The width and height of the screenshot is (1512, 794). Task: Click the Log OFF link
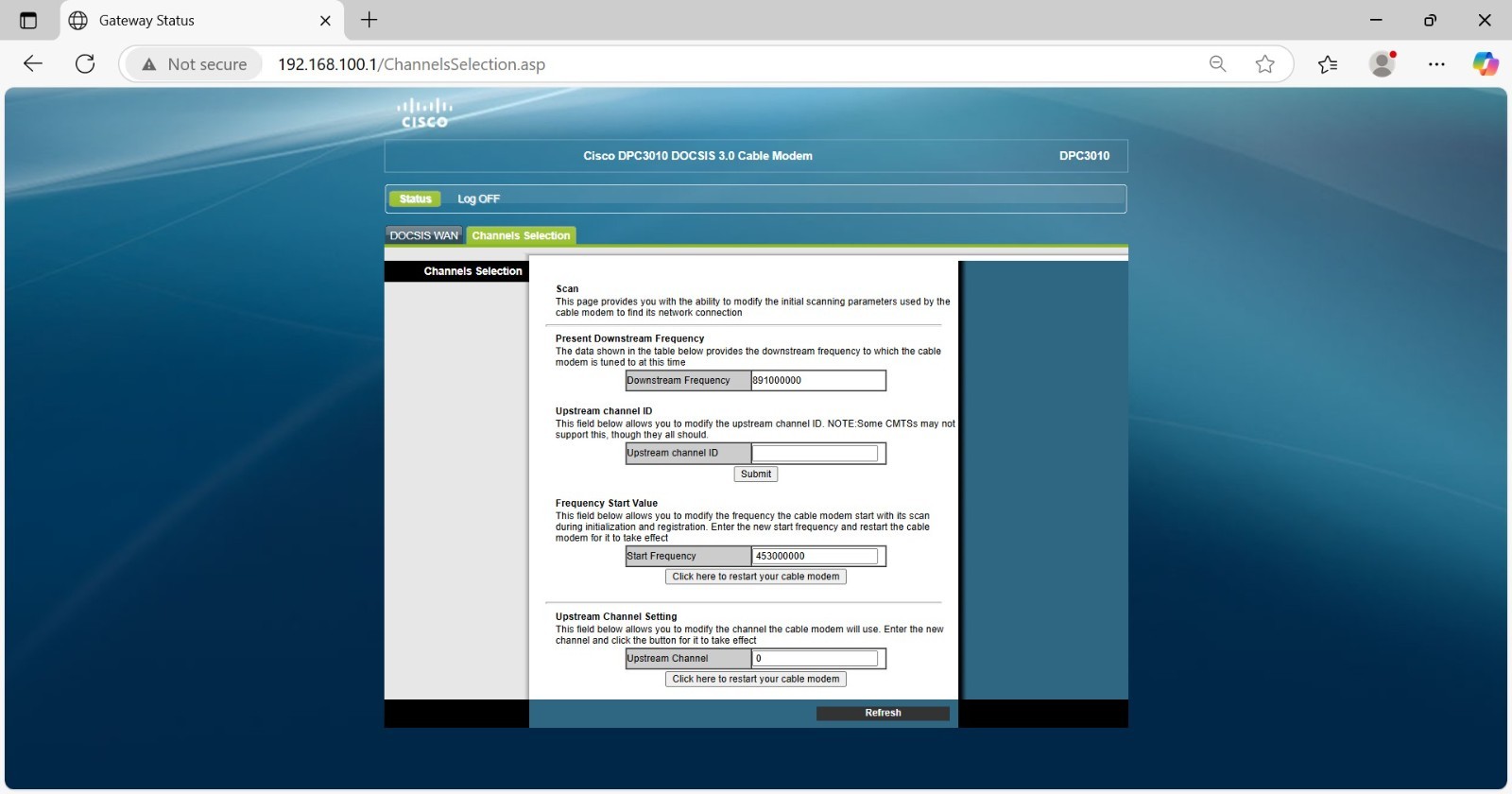[478, 198]
